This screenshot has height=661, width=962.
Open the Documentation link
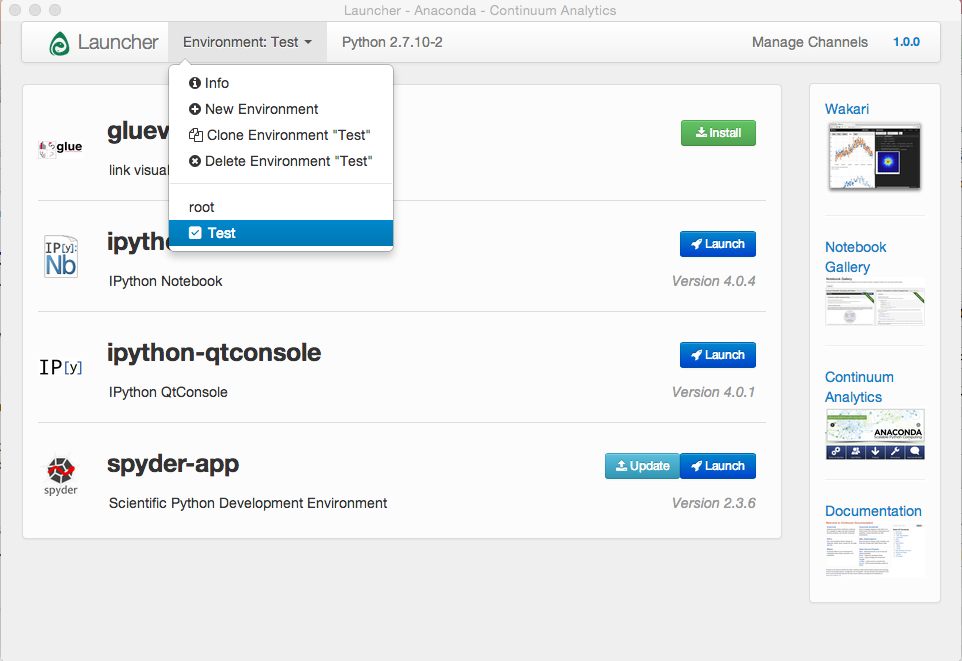tap(873, 511)
